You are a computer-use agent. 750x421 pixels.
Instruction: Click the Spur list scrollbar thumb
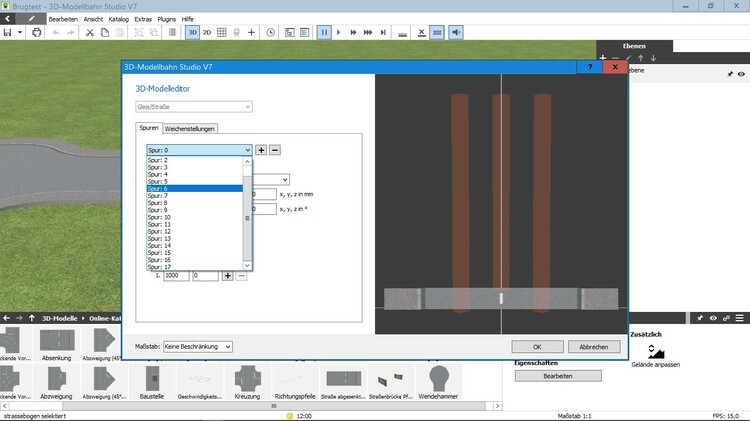pyautogui.click(x=247, y=218)
